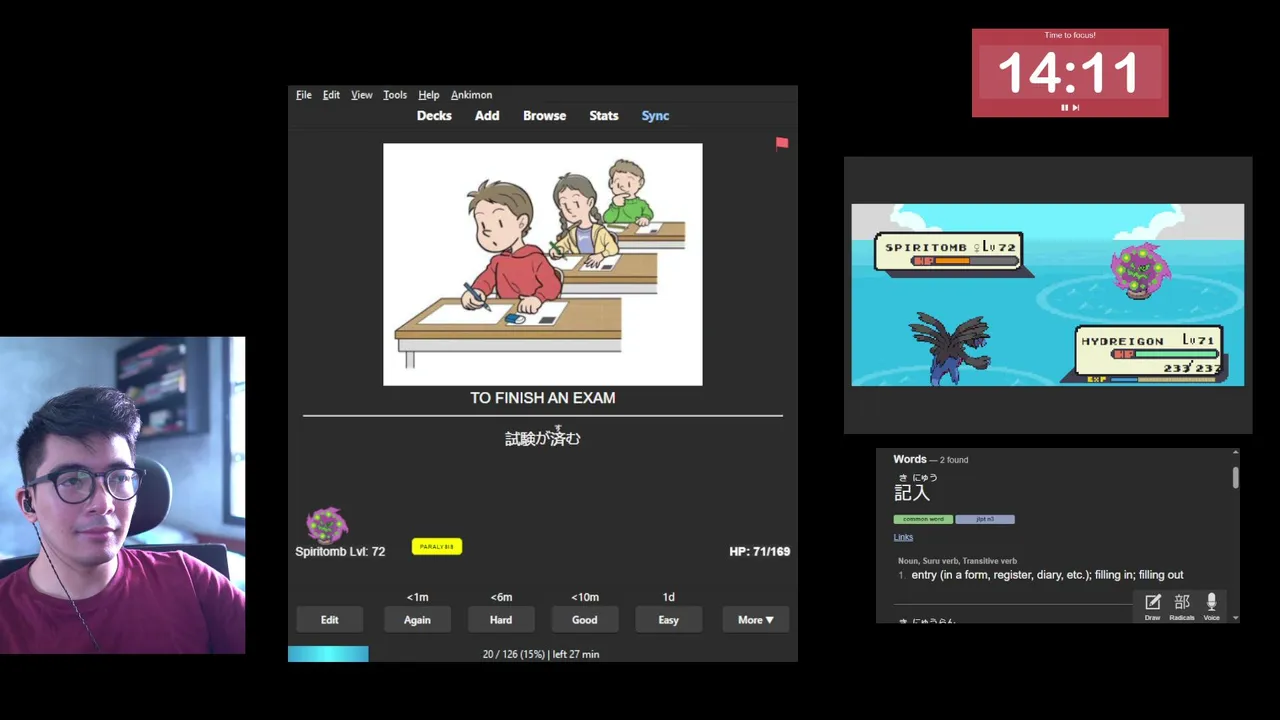Edit the current card
The image size is (1280, 720).
(329, 620)
